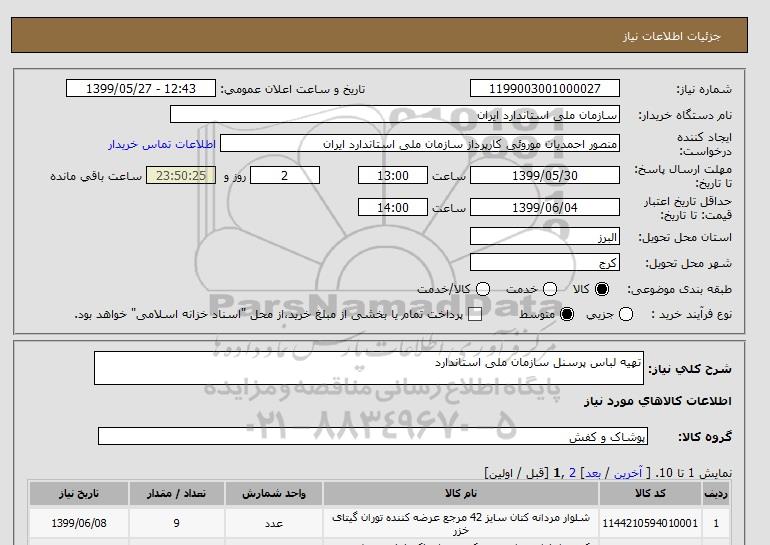Screen dimensions: 770x545
Task: Click the quantity 9 cell in row 1
Action: point(177,523)
